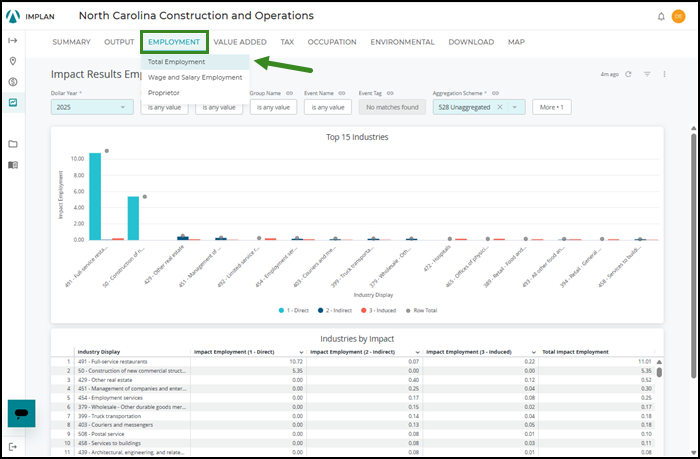Select the 454 - Employment services row
This screenshot has width=700, height=459.
[353, 398]
